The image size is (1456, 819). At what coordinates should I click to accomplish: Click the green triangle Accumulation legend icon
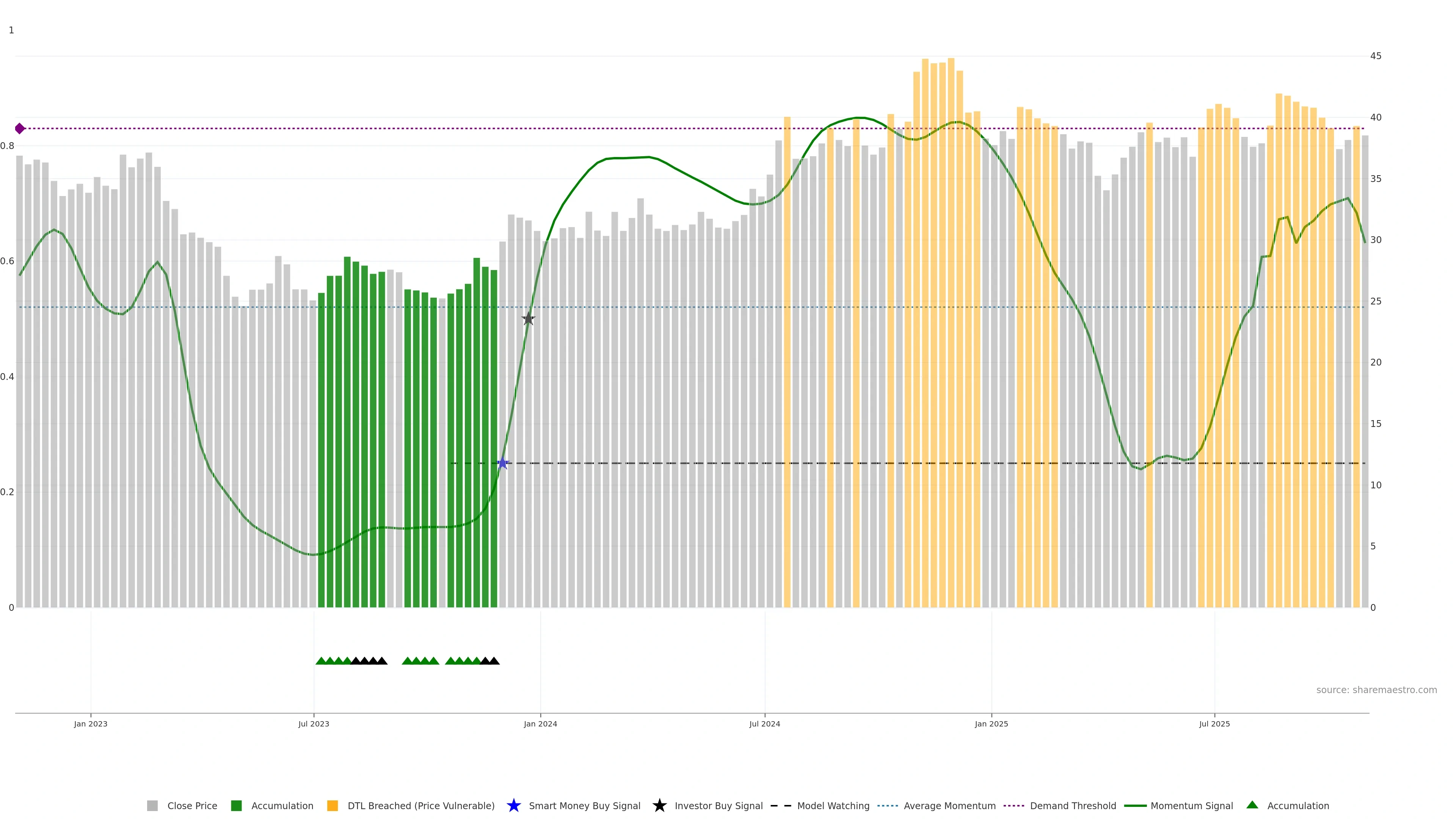[1252, 805]
